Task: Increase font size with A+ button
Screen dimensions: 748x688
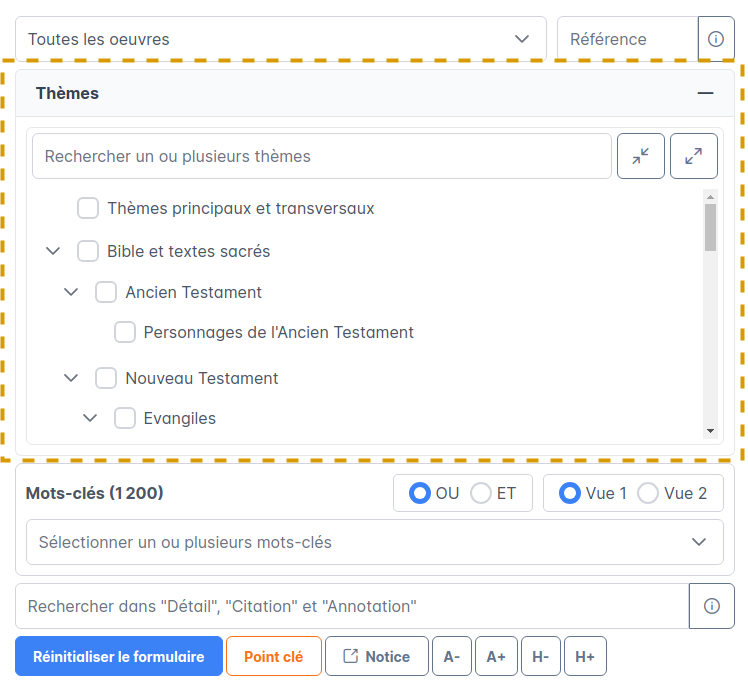Action: (x=496, y=657)
